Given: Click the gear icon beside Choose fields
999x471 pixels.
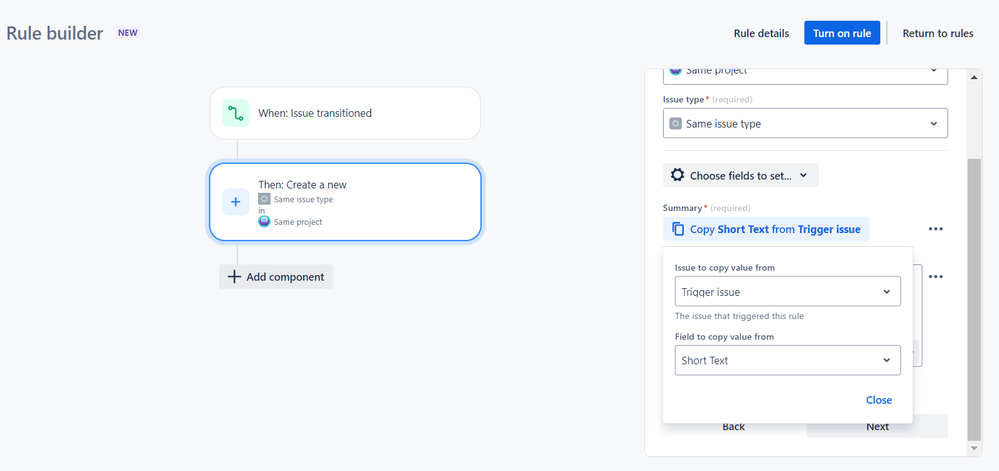Looking at the screenshot, I should (x=677, y=175).
